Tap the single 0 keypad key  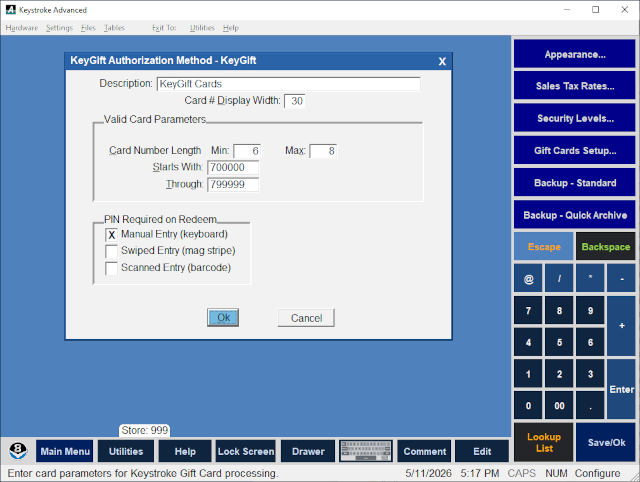(528, 405)
